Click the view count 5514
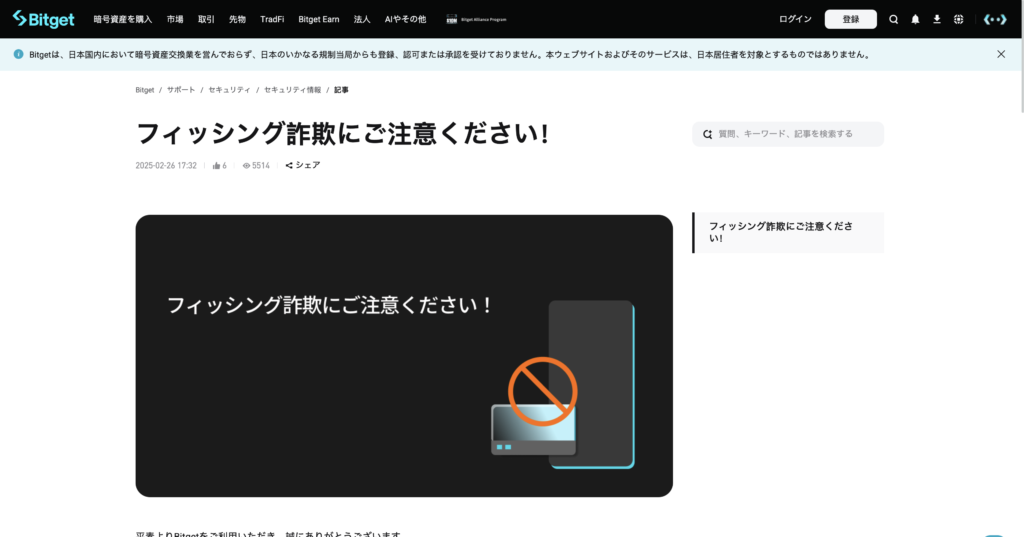The width and height of the screenshot is (1024, 537). 256,166
